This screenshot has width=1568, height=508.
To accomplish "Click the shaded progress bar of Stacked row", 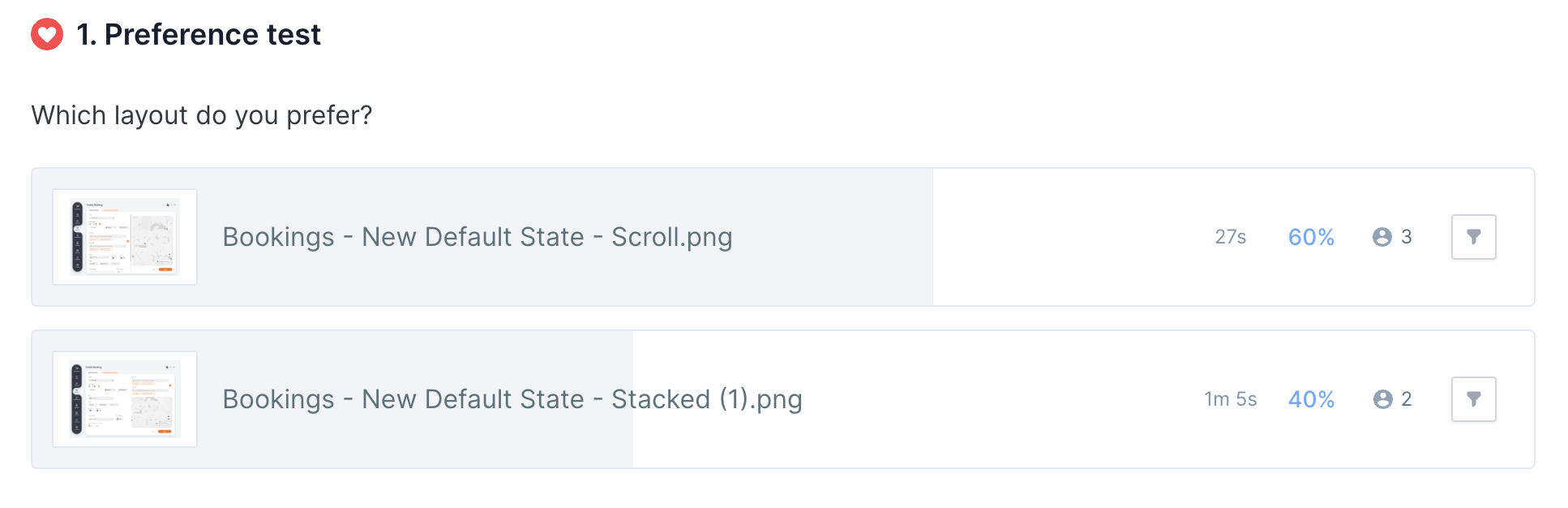I will tap(332, 399).
